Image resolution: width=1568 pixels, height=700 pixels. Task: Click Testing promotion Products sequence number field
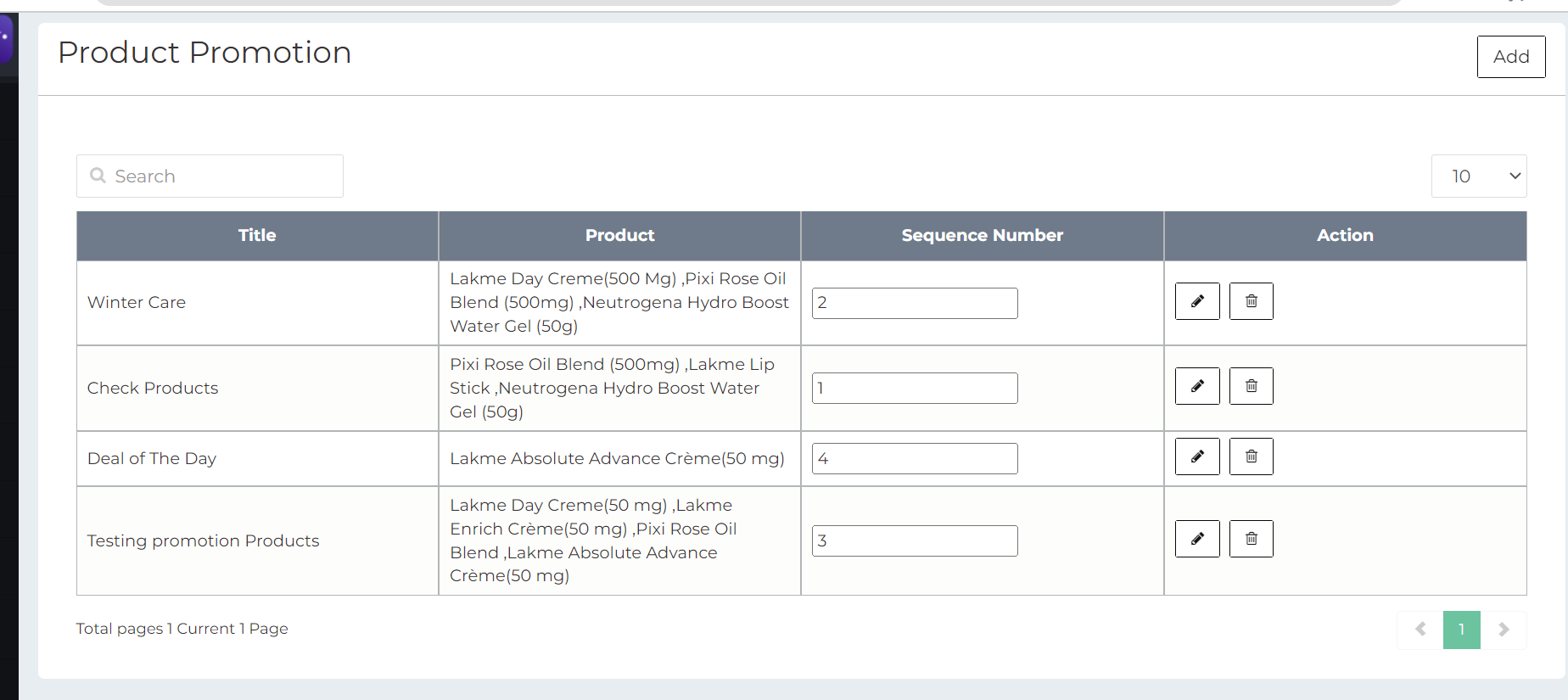914,540
